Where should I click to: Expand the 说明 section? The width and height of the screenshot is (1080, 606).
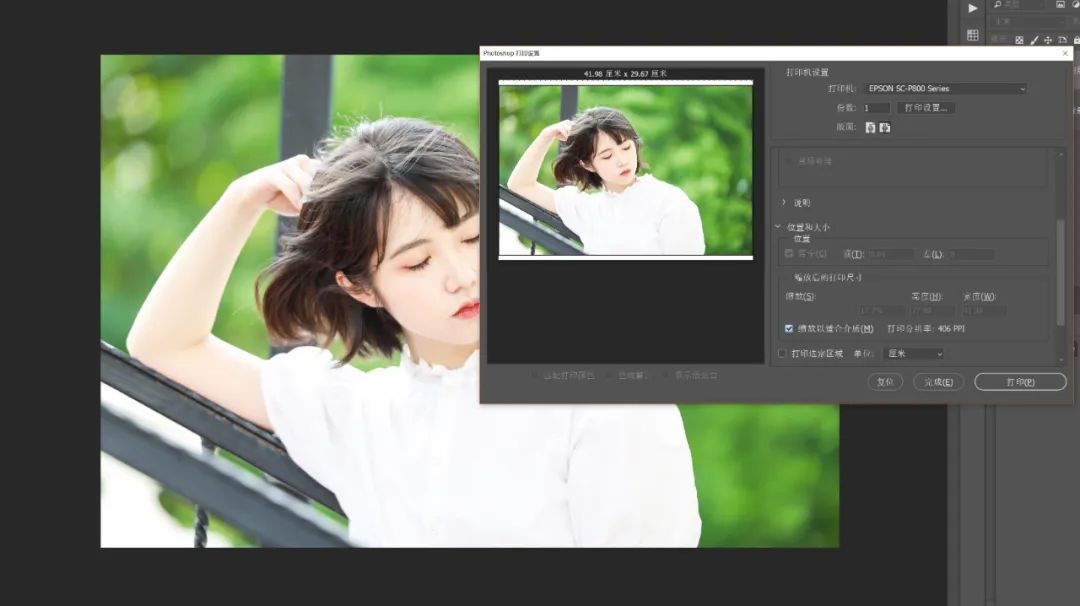pyautogui.click(x=798, y=202)
